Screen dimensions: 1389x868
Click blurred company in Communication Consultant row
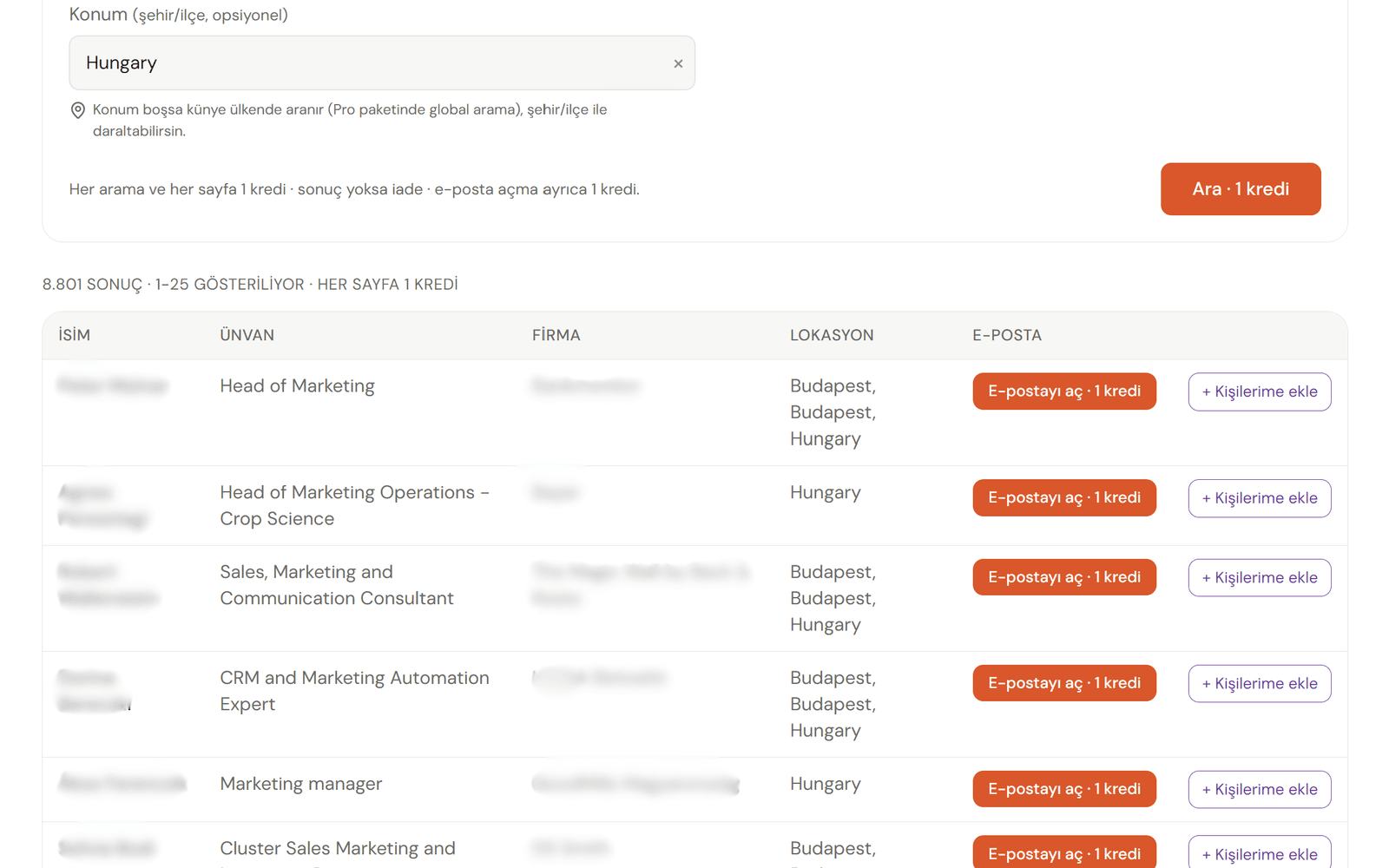pyautogui.click(x=641, y=585)
